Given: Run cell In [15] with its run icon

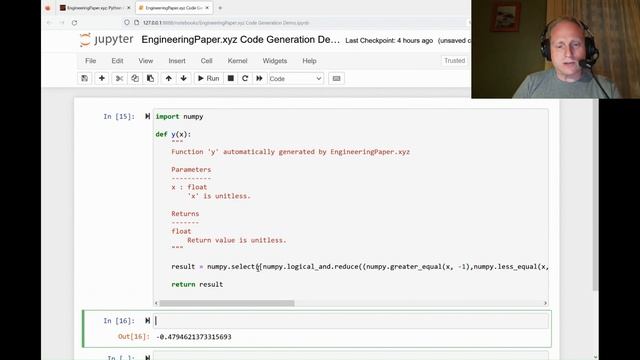Looking at the screenshot, I should point(147,116).
